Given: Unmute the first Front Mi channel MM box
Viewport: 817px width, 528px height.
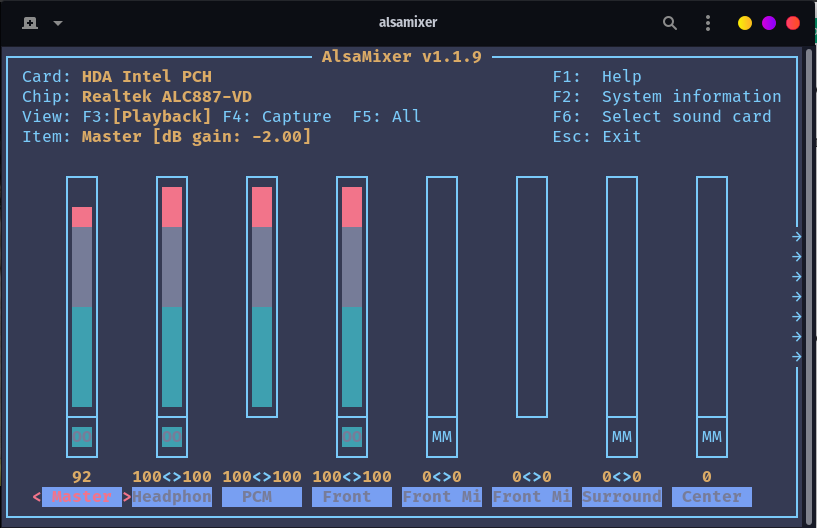Looking at the screenshot, I should point(442,437).
